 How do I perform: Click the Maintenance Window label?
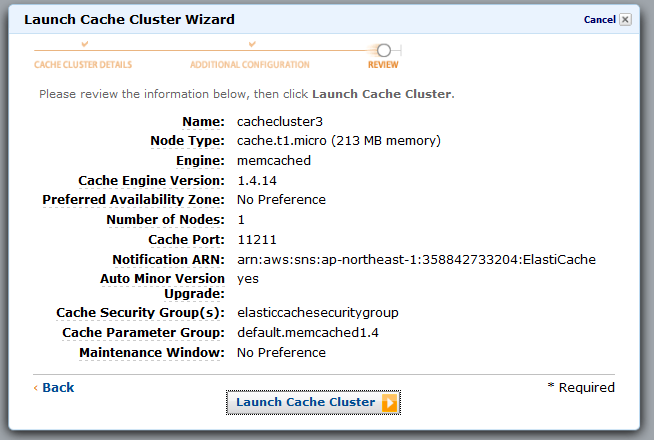click(152, 353)
